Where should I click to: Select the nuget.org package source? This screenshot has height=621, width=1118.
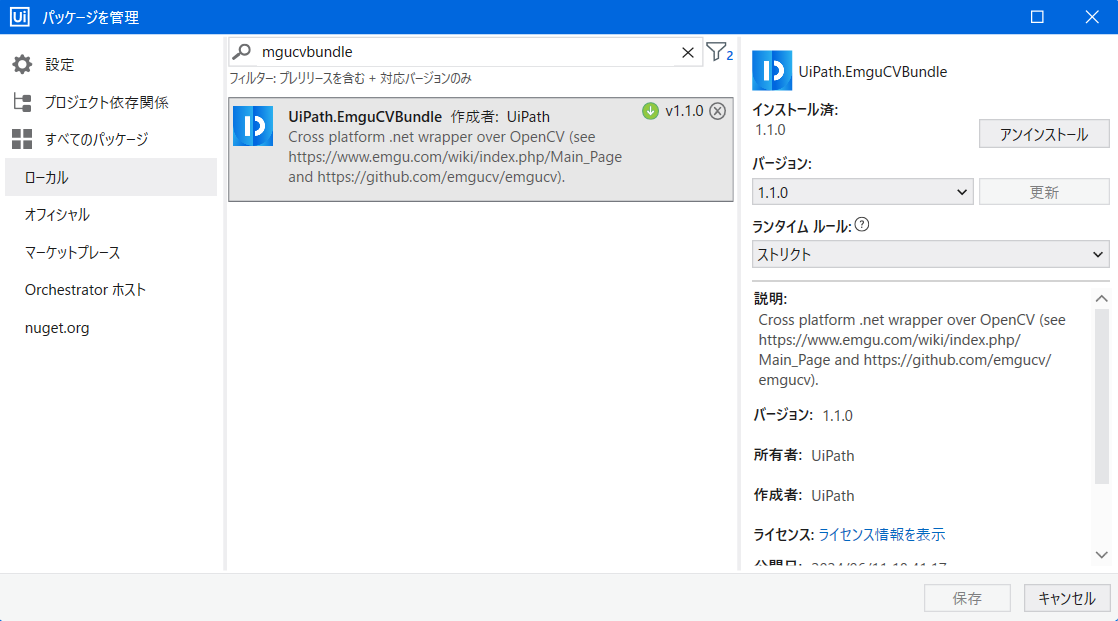[x=111, y=328]
